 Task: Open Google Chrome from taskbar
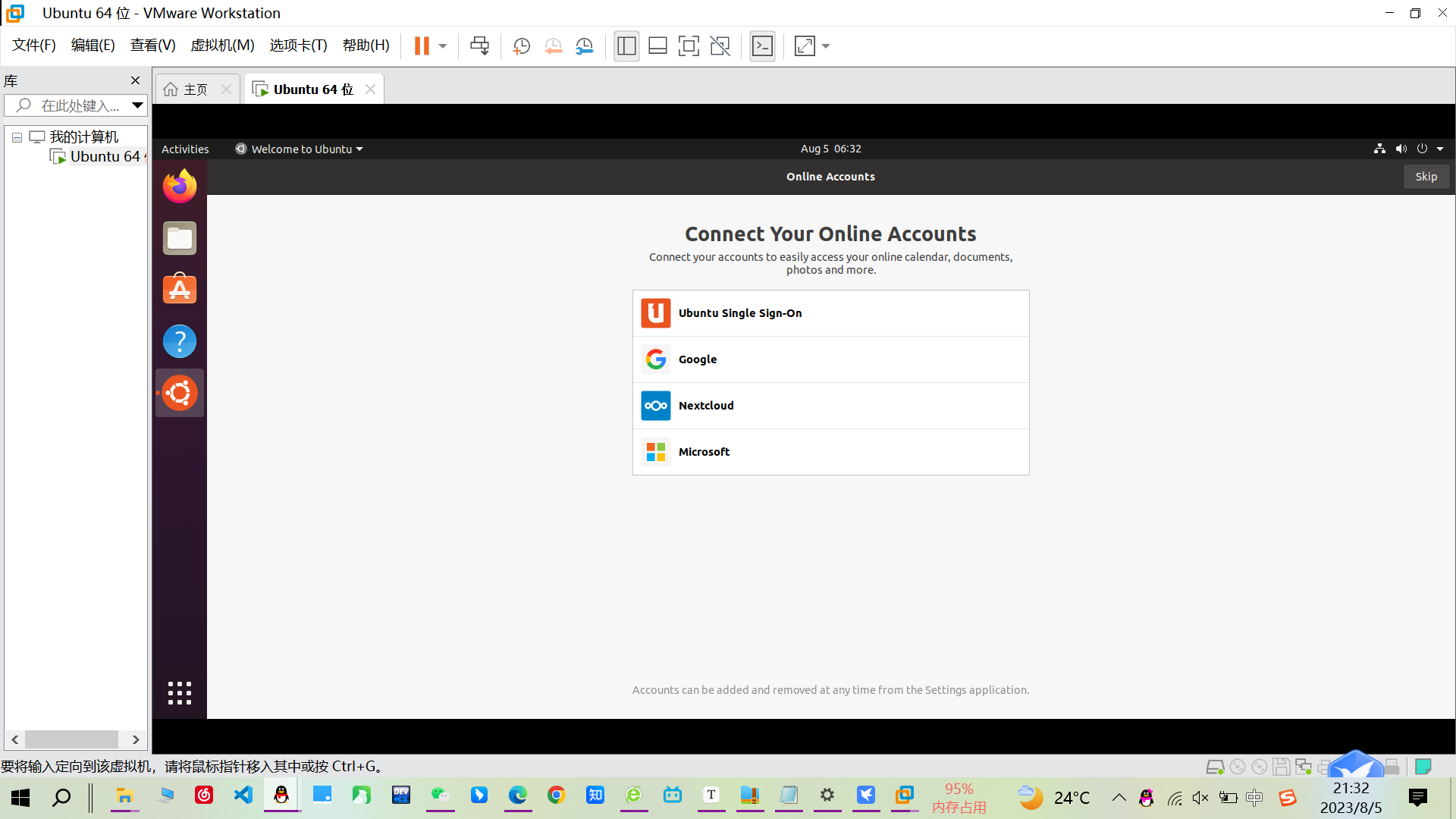pyautogui.click(x=557, y=795)
